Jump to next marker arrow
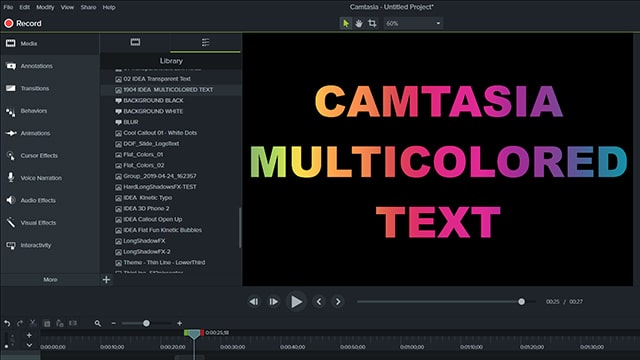The width and height of the screenshot is (640, 360). coord(338,302)
